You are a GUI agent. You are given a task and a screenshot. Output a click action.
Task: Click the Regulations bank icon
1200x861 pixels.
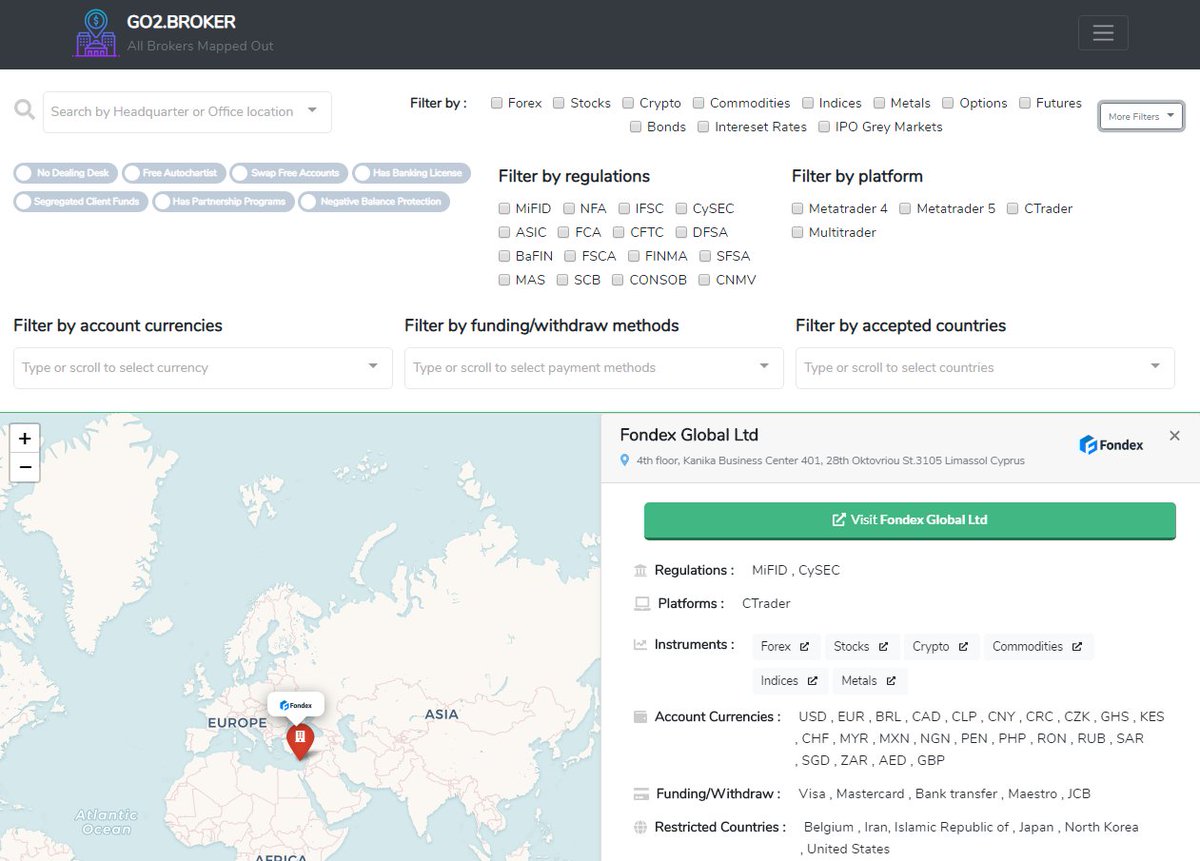click(641, 571)
